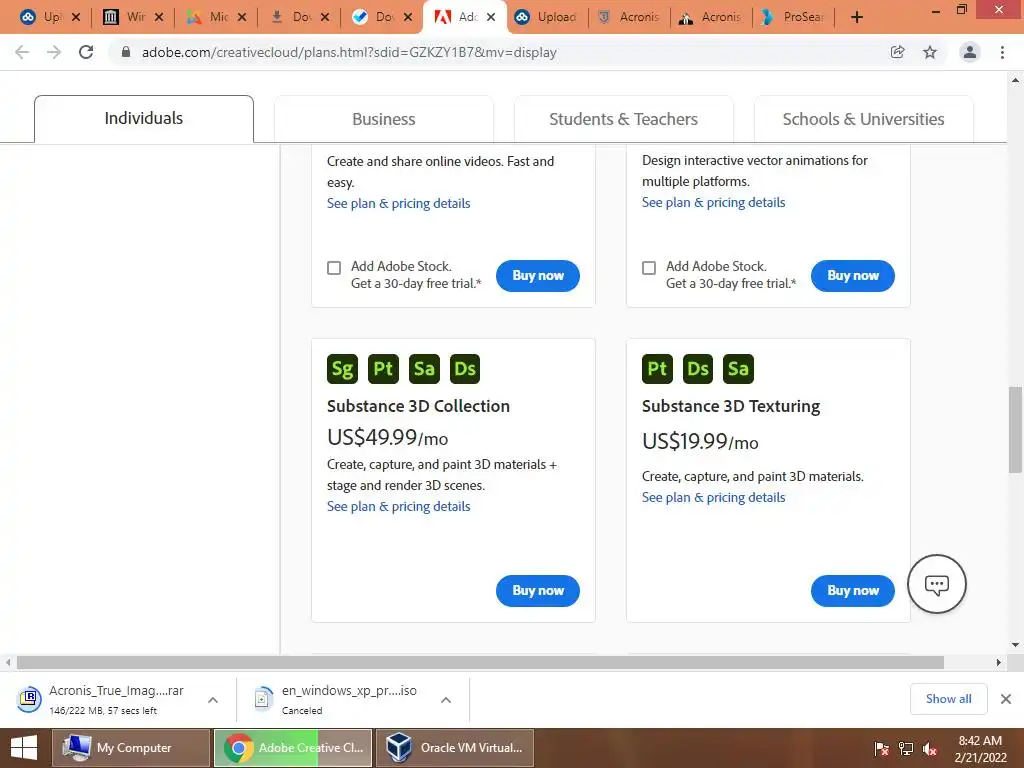Share this page from the address bar
Viewport: 1024px width, 768px height.
point(897,52)
